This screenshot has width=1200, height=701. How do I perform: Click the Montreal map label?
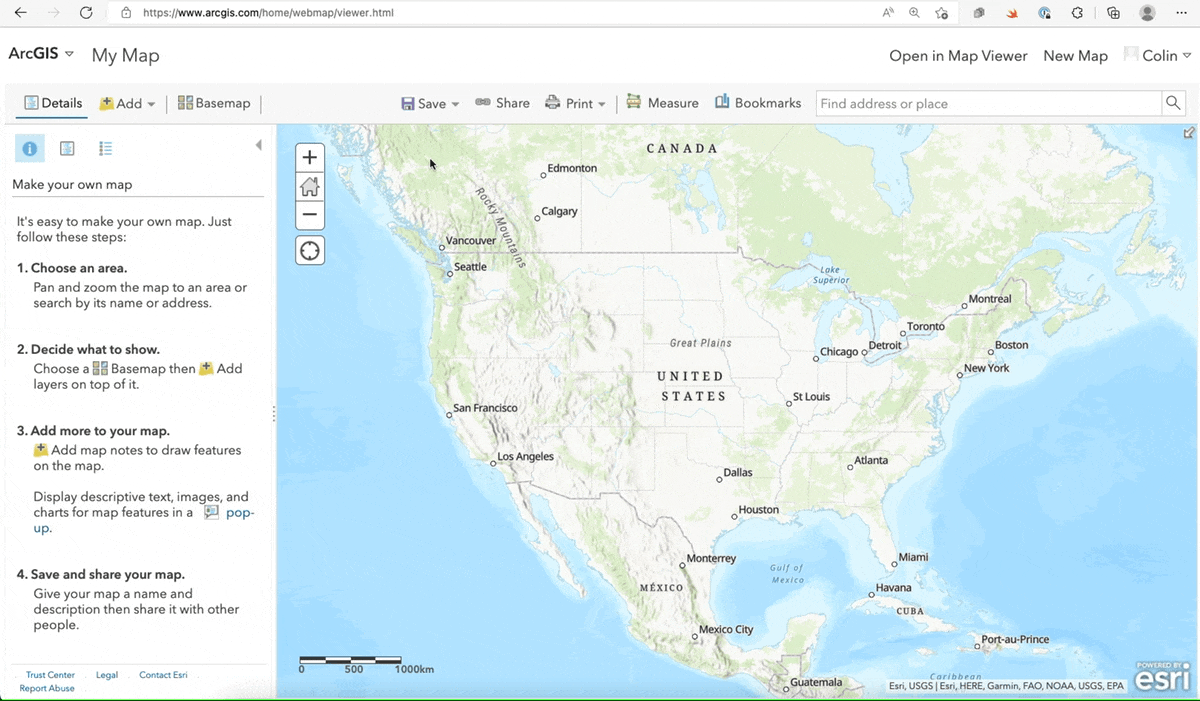point(990,299)
